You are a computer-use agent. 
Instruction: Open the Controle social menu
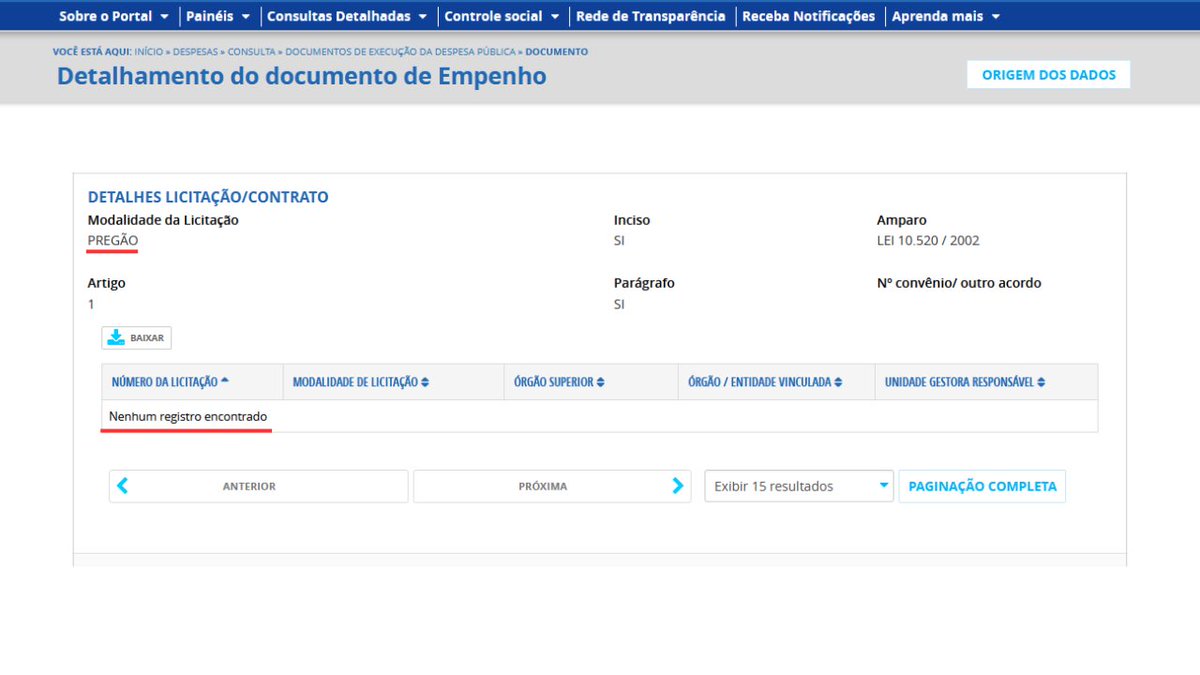click(x=501, y=16)
